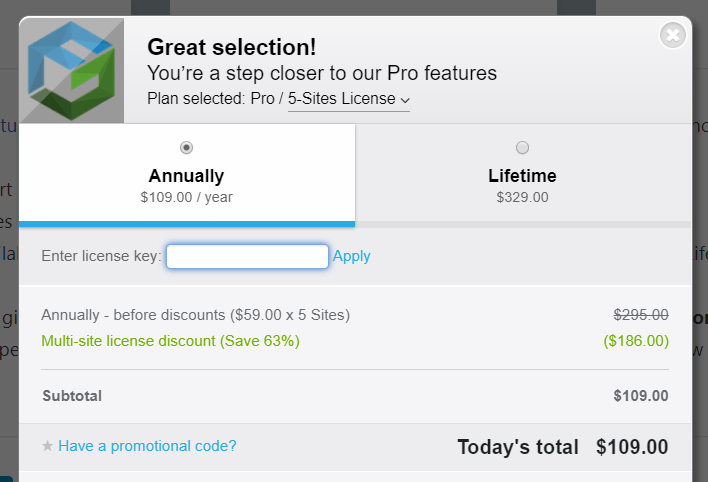This screenshot has width=708, height=482.
Task: Click the $109.00 / year price text
Action: [x=186, y=197]
